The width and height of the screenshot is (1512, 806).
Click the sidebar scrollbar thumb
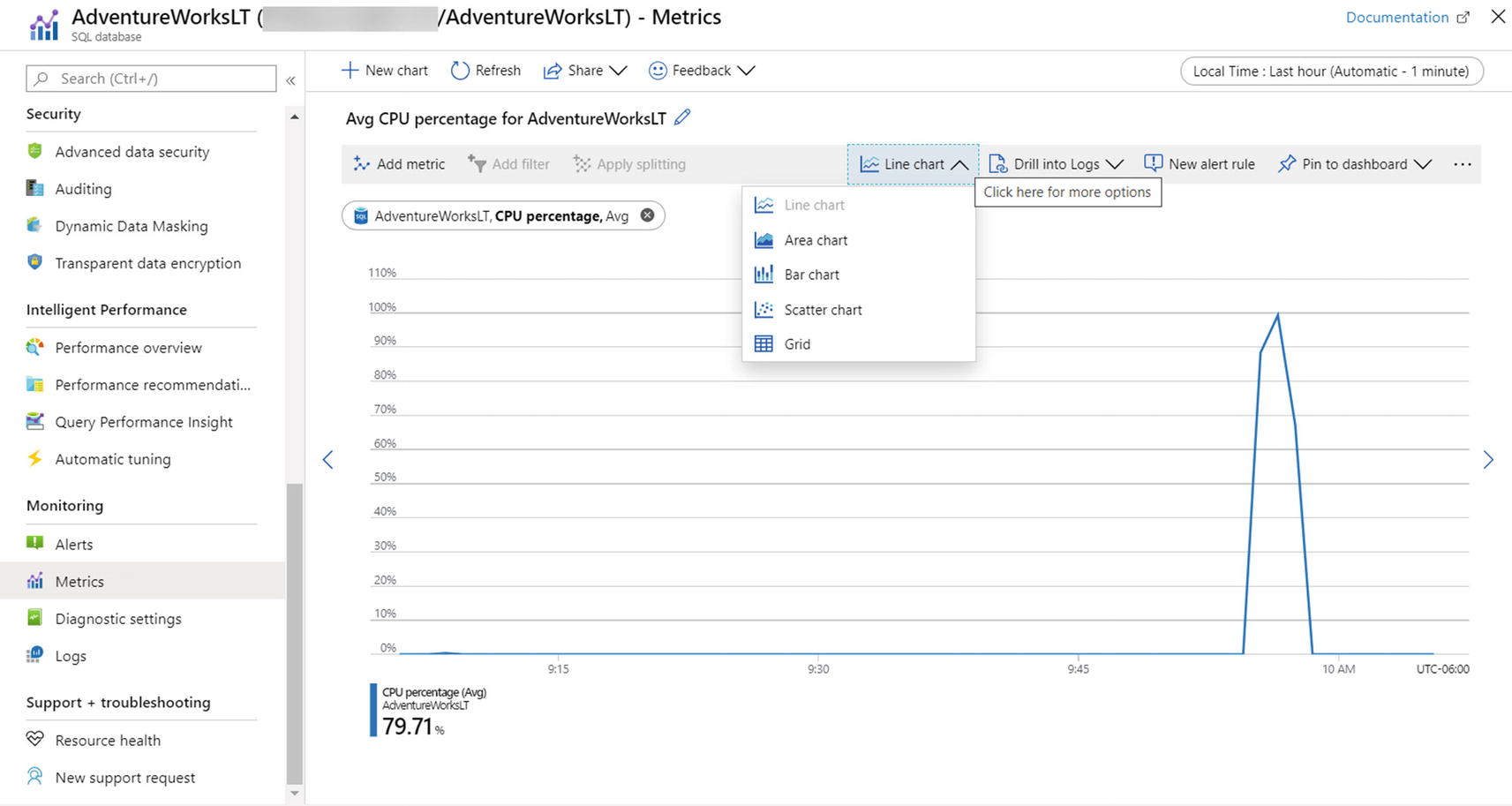pyautogui.click(x=295, y=634)
